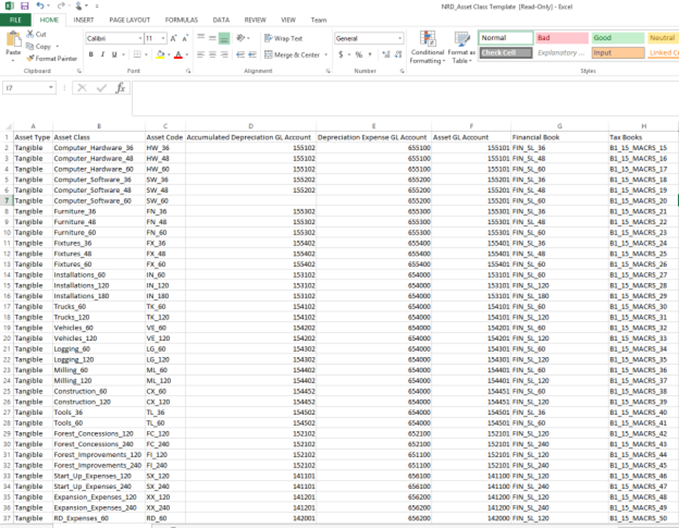Open the General number format dropdown
Viewport: 679px width, 528px height.
point(400,39)
